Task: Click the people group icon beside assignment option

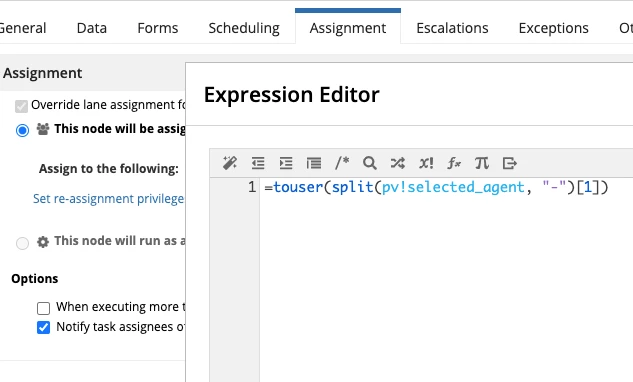Action: (x=43, y=129)
